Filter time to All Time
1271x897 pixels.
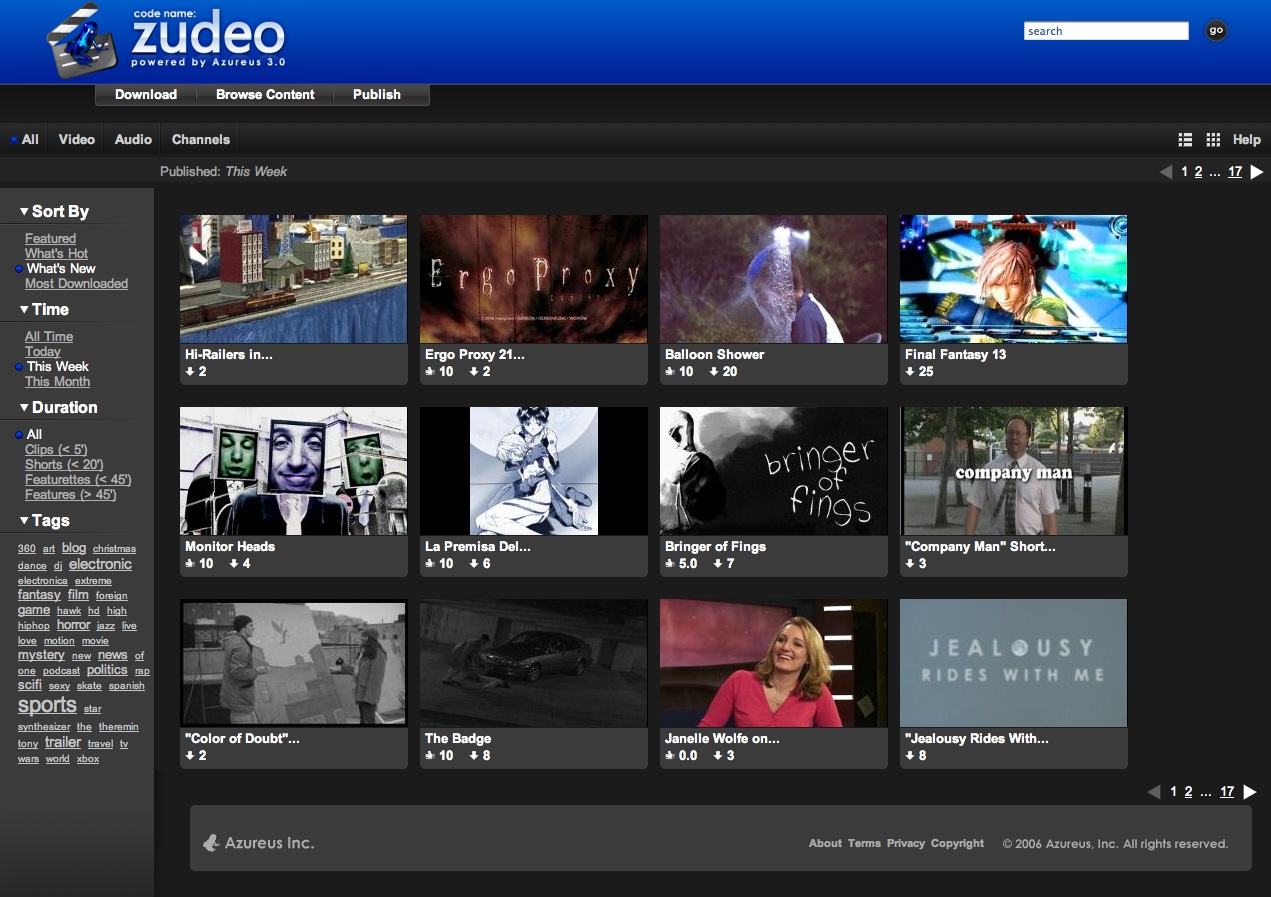pos(49,337)
